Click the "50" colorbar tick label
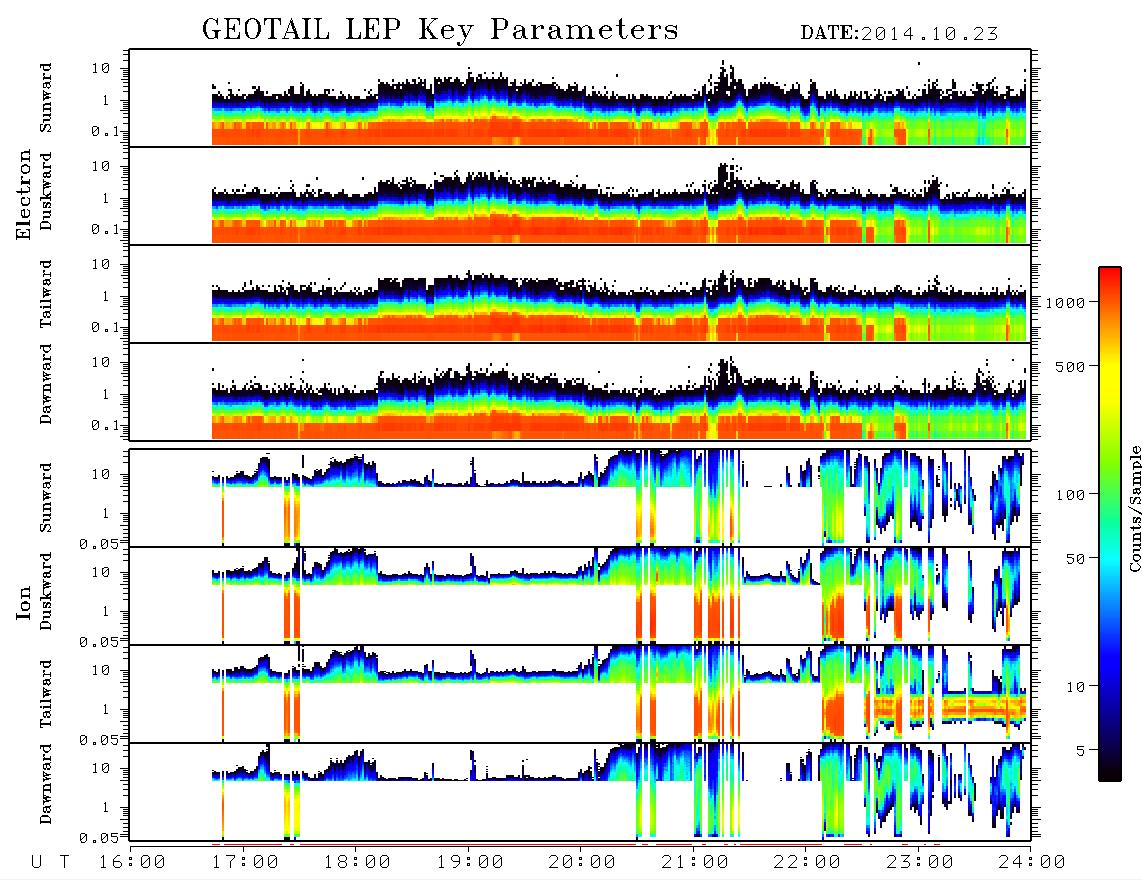The width and height of the screenshot is (1142, 880). (1076, 559)
